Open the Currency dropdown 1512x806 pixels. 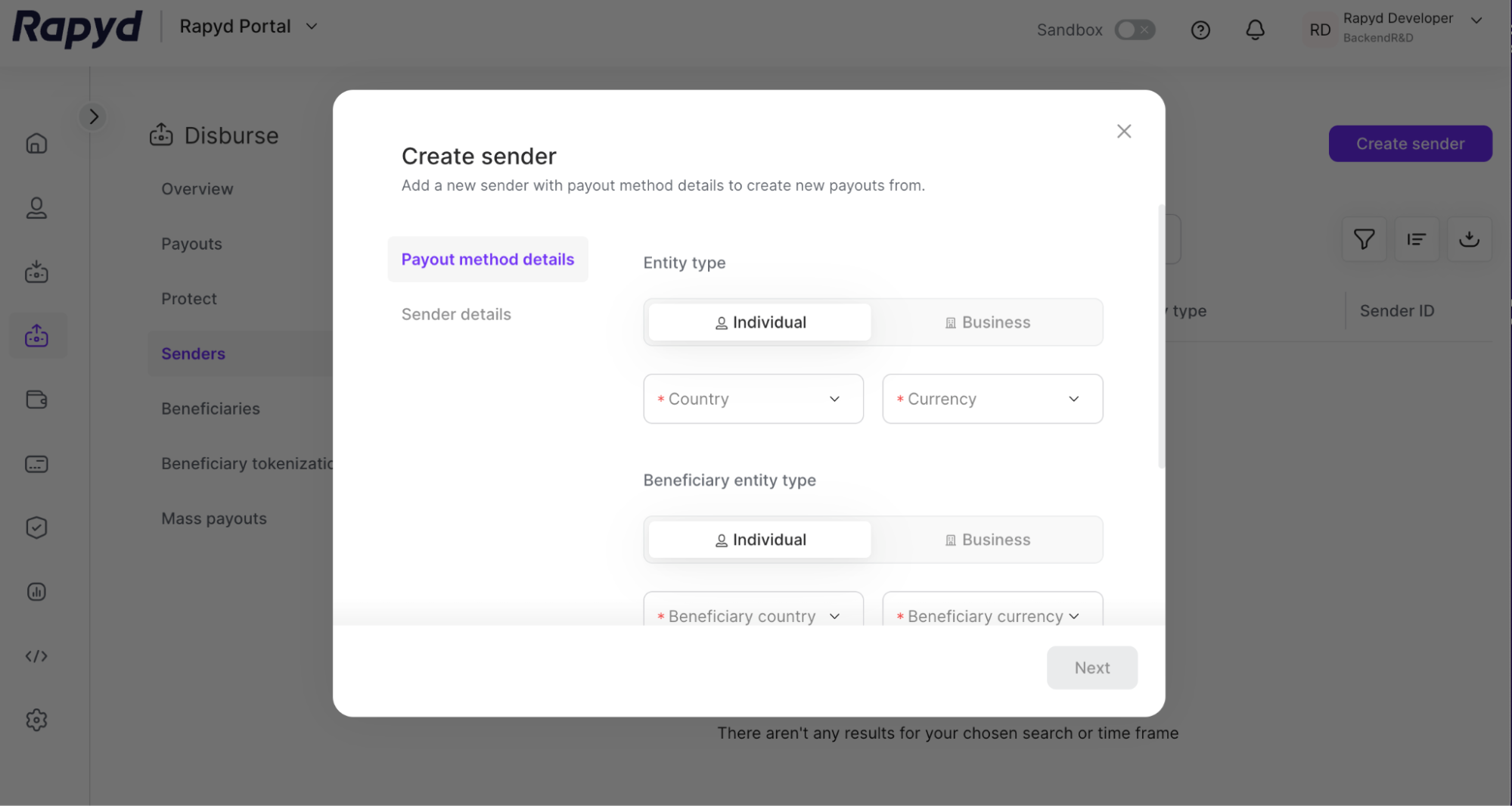tap(992, 399)
